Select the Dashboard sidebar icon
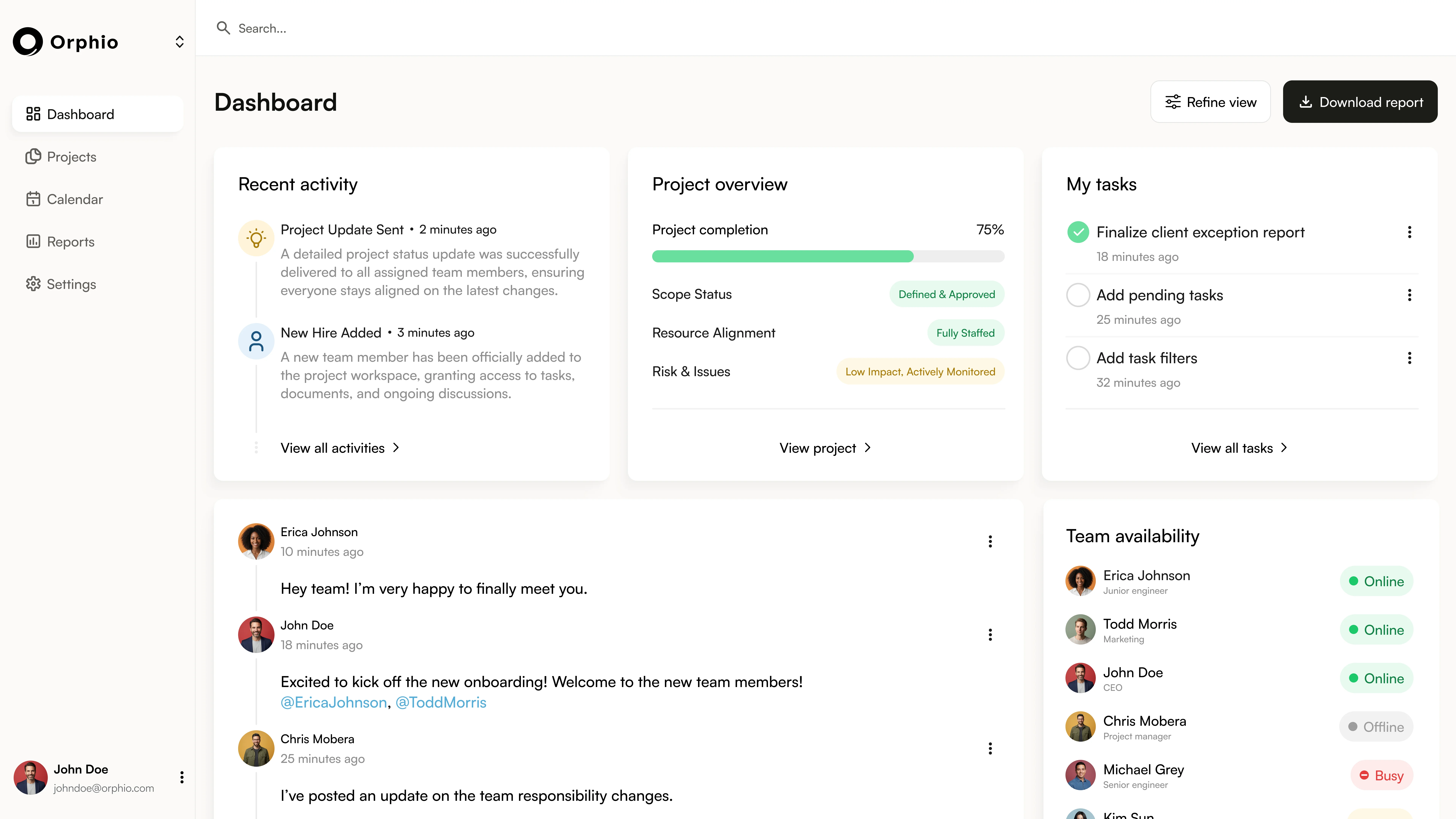Screen dimensions: 1456x819 click(33, 114)
